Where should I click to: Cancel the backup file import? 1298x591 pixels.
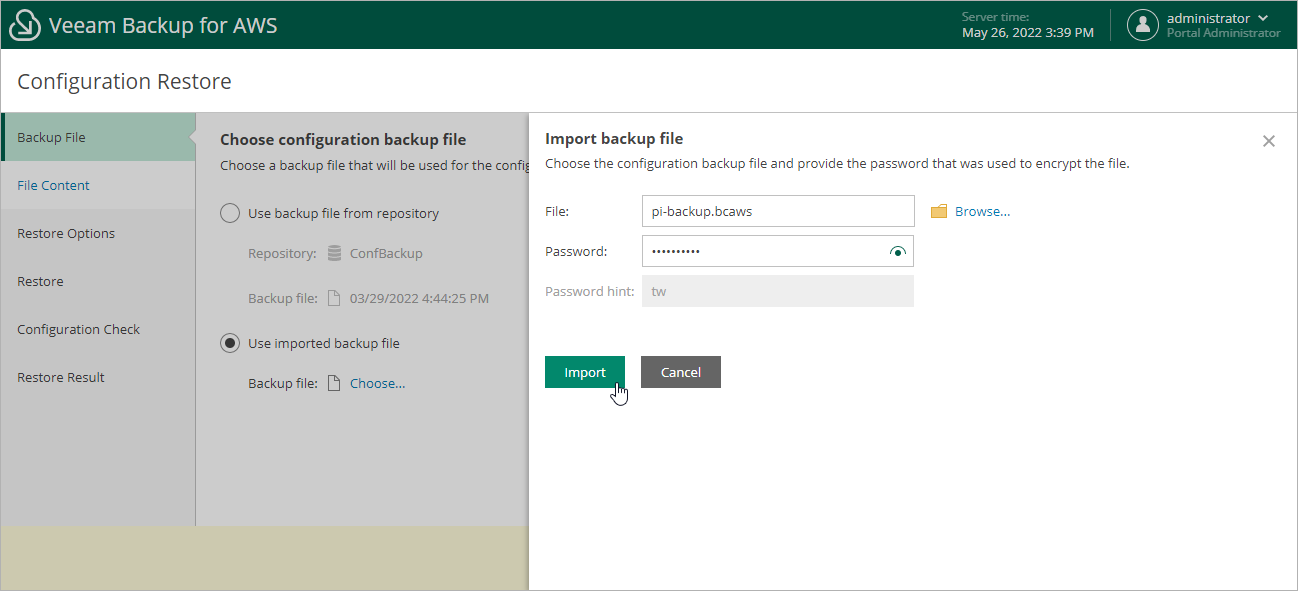(x=680, y=371)
